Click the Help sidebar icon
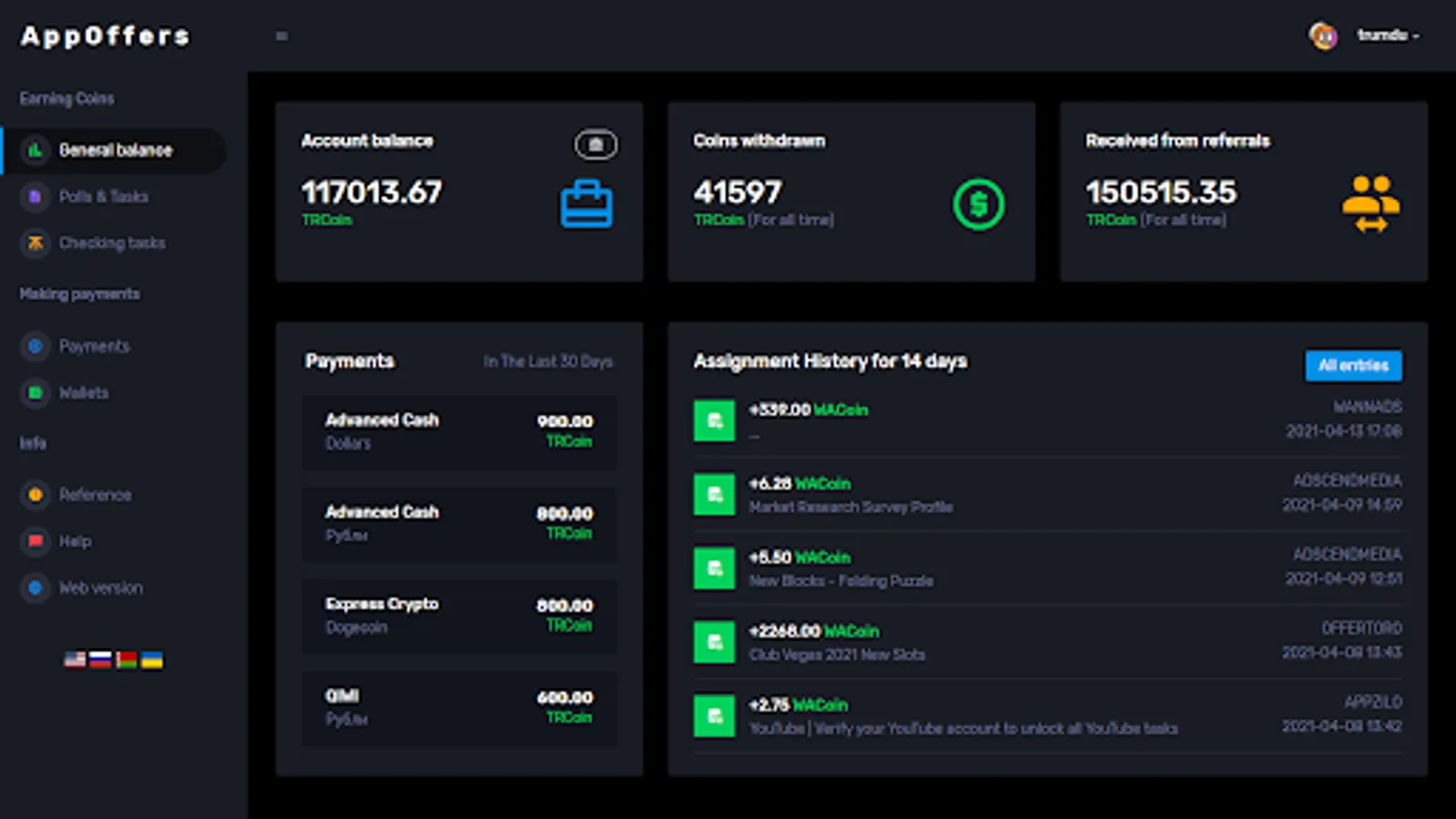The height and width of the screenshot is (819, 1456). click(35, 541)
